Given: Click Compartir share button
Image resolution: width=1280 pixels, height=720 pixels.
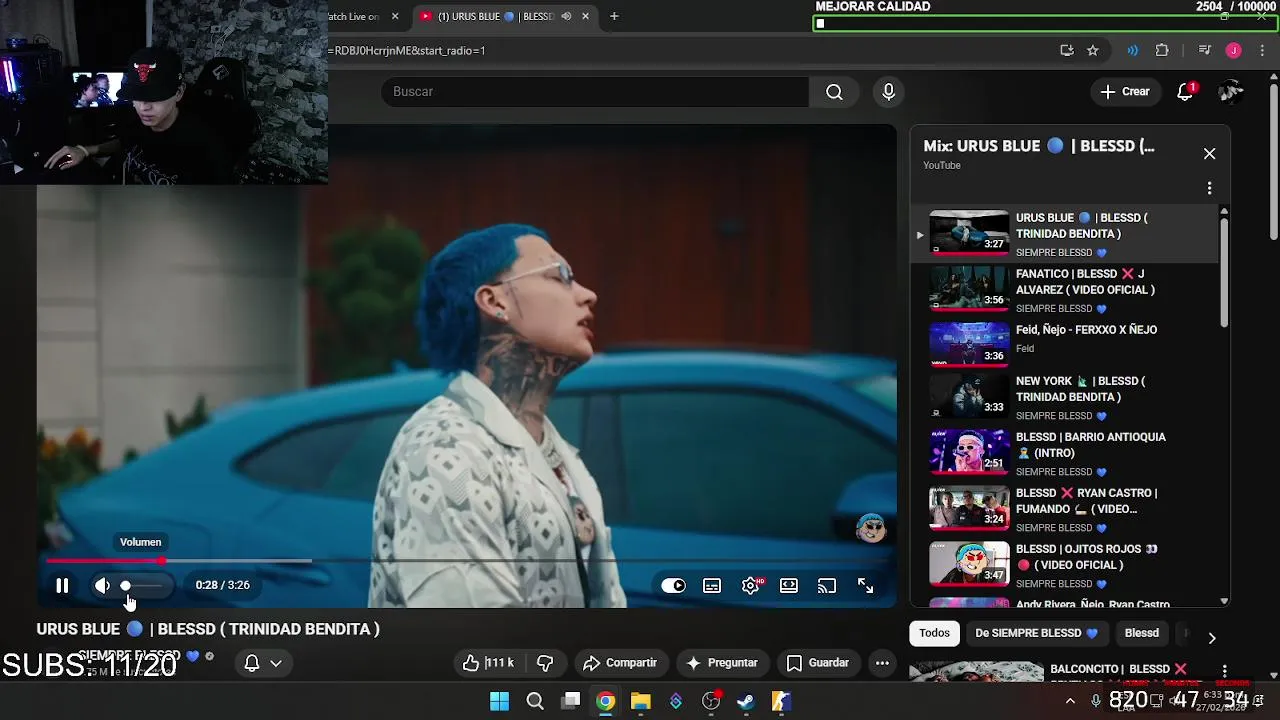Looking at the screenshot, I should tap(619, 663).
